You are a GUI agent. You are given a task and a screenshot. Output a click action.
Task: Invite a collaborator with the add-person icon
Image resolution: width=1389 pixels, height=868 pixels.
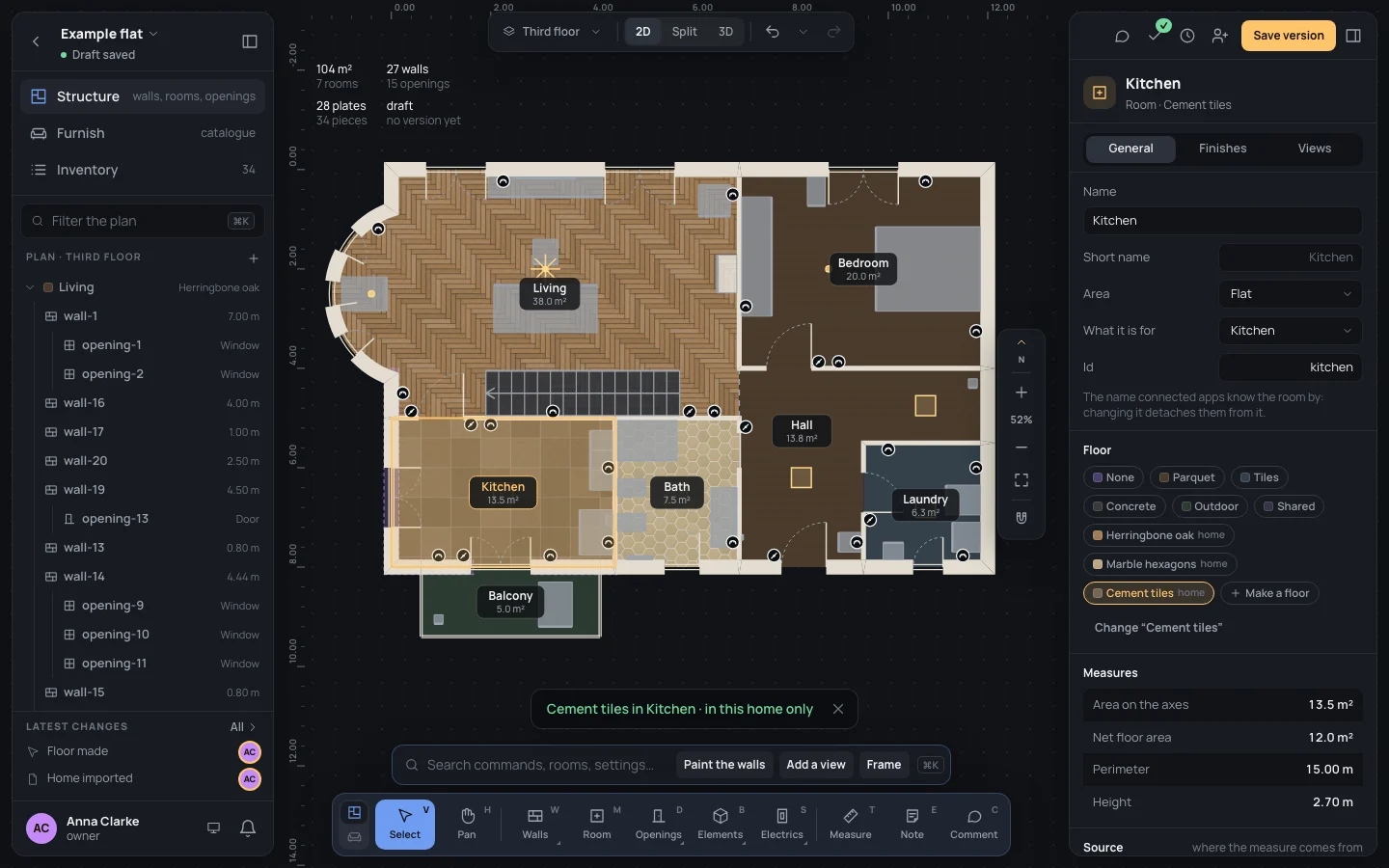(x=1220, y=36)
